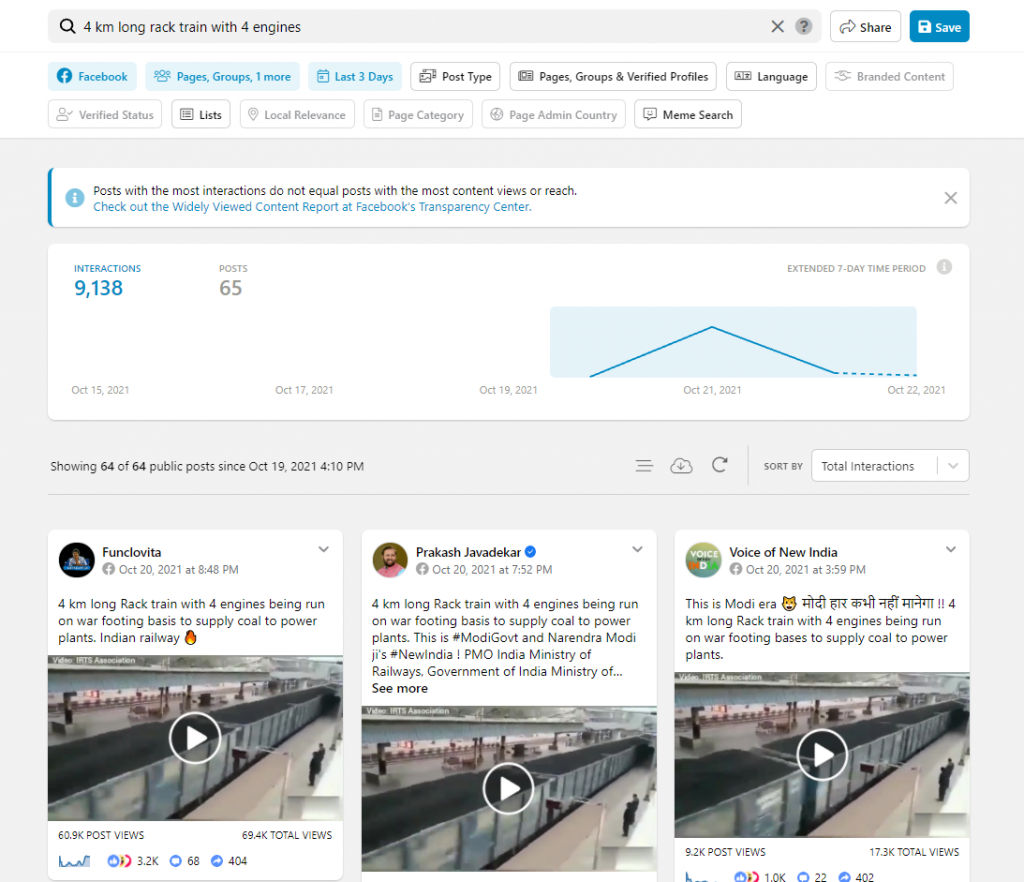The height and width of the screenshot is (882, 1024).
Task: Open the Post Type filter
Action: pyautogui.click(x=455, y=77)
